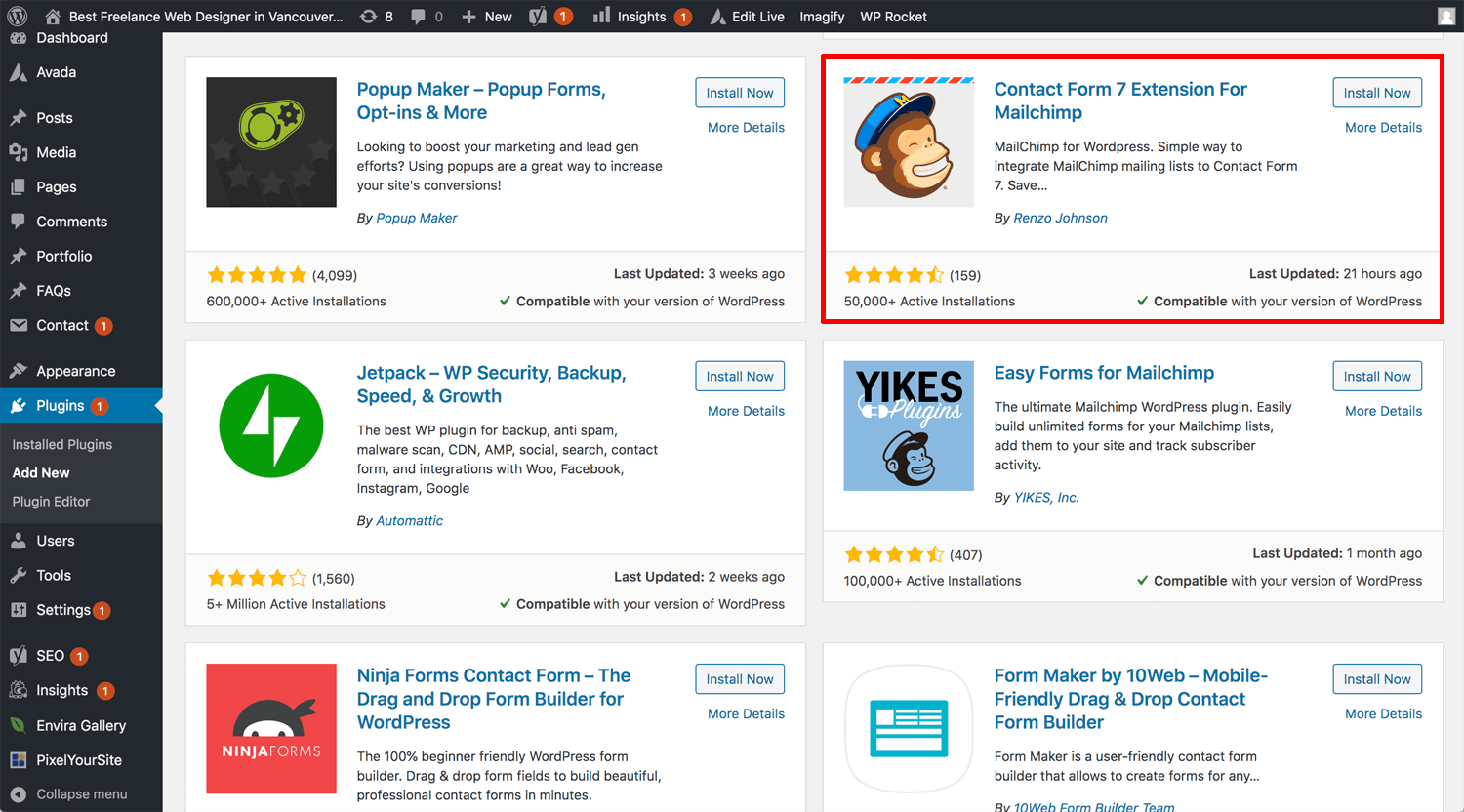View More Details for Jetpack
Screen dimensions: 1464x812
(x=746, y=411)
